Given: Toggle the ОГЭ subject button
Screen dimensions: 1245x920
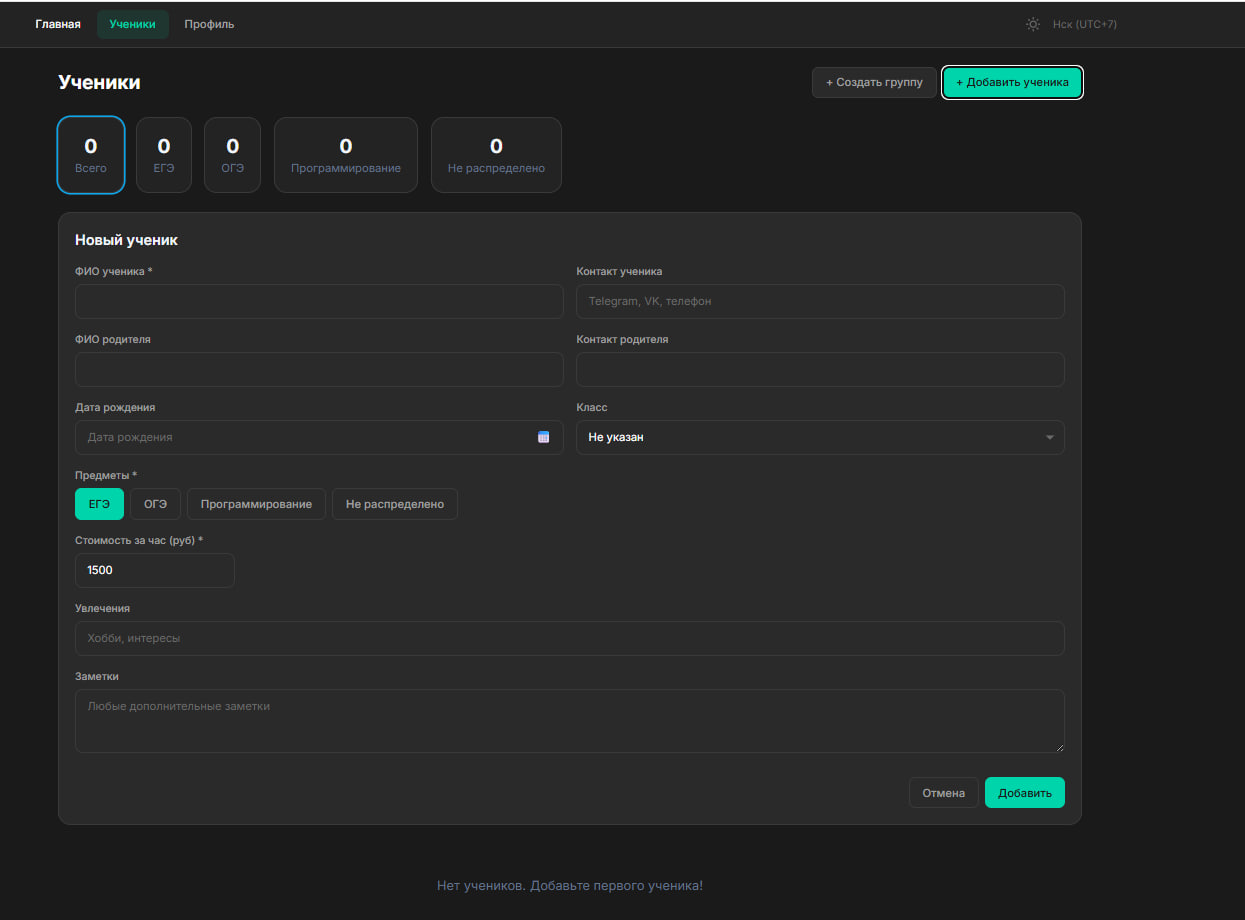Looking at the screenshot, I should [x=155, y=504].
